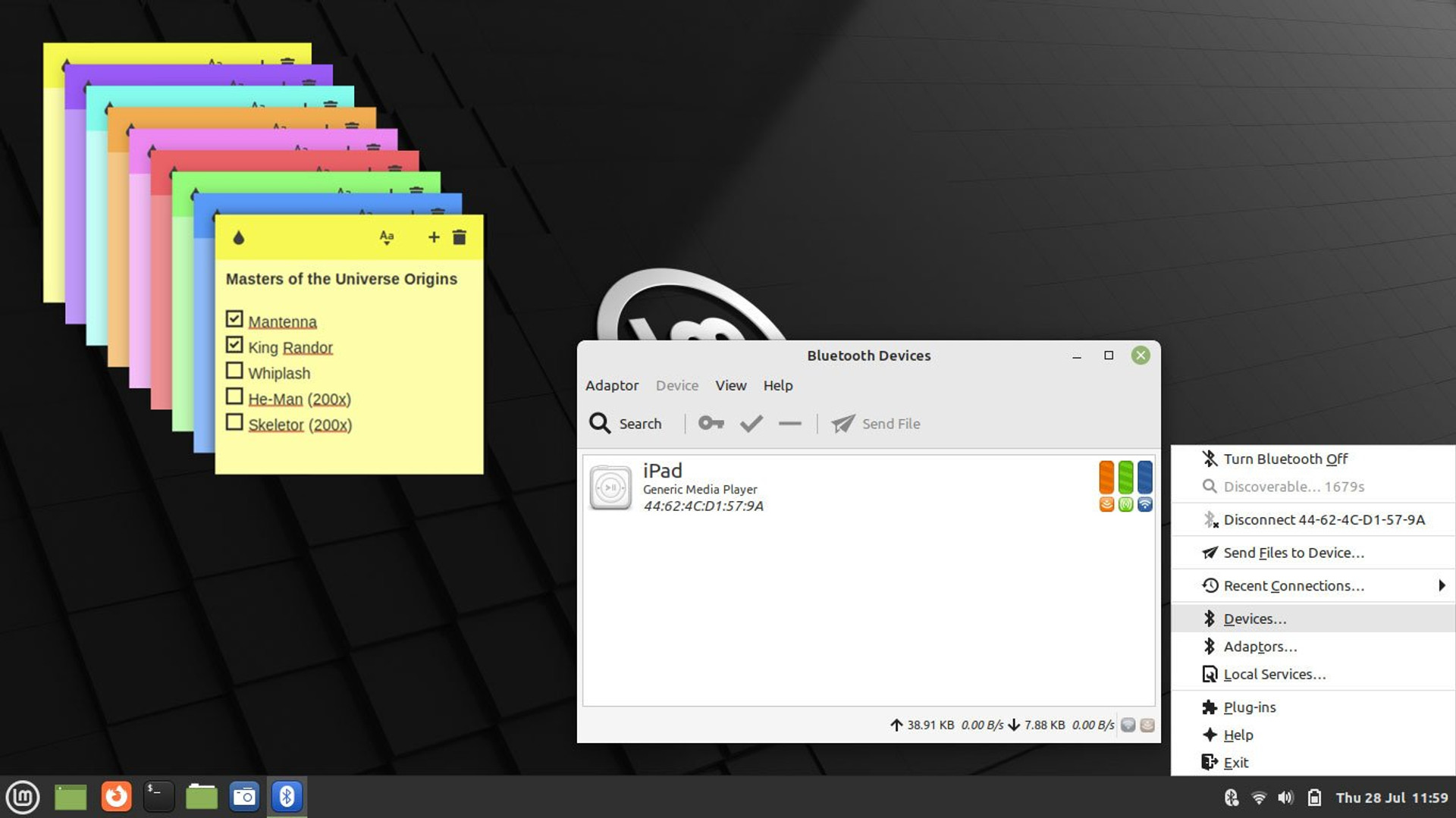Uncheck the Mantenna checkbox
The width and height of the screenshot is (1456, 818).
coord(234,319)
